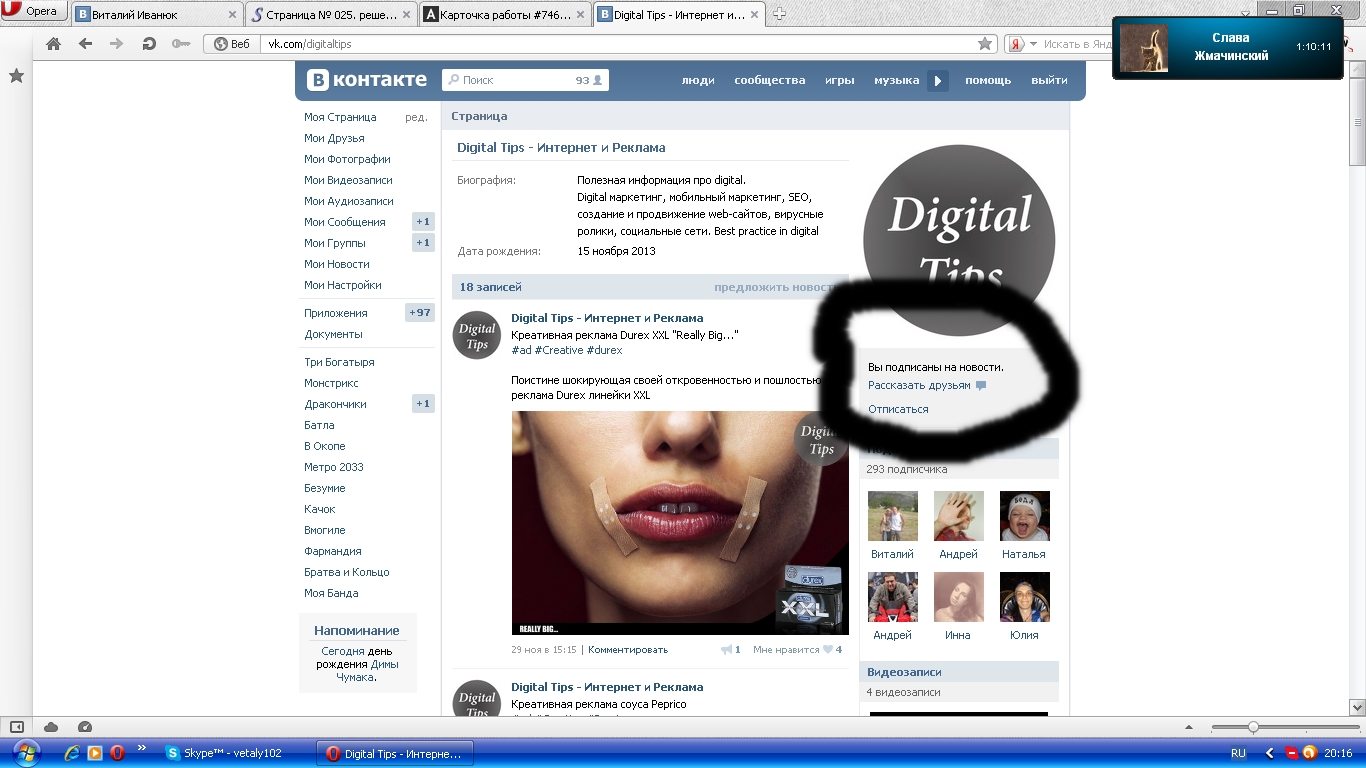Toggle the Opera panel button in status bar
The width and height of the screenshot is (1366, 768).
16,727
